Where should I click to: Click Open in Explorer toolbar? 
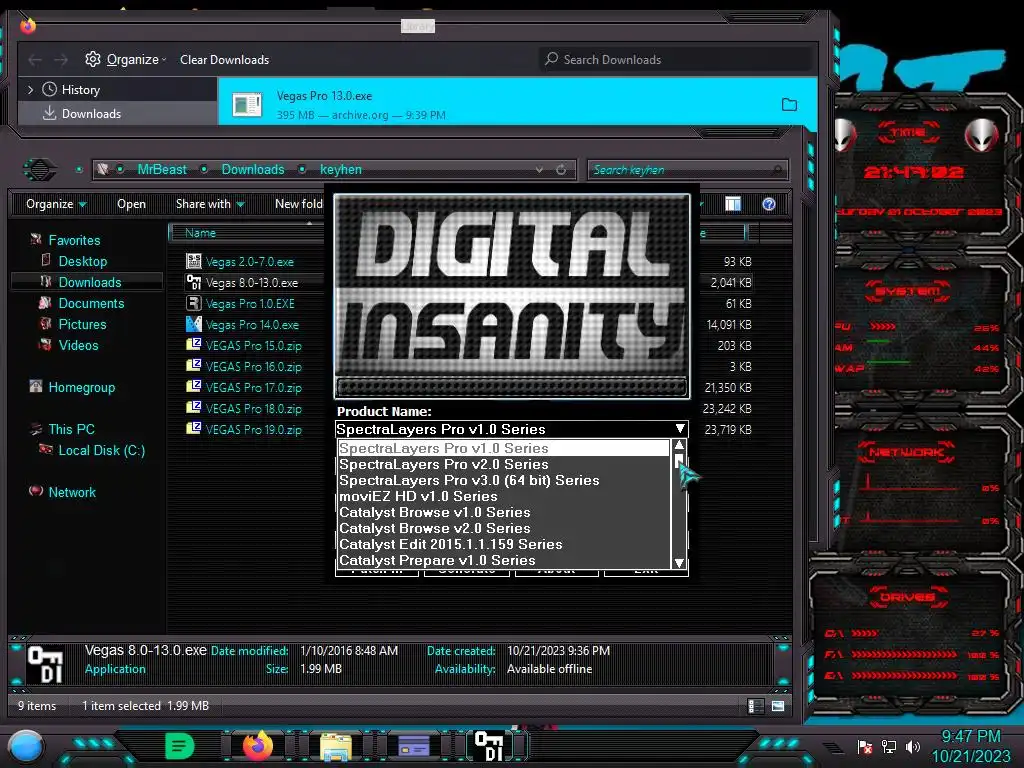pos(131,204)
